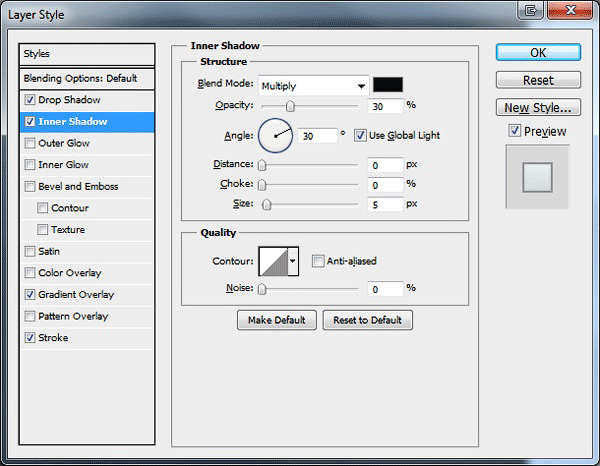Click the Choke value field
Image resolution: width=600 pixels, height=466 pixels.
click(x=385, y=185)
